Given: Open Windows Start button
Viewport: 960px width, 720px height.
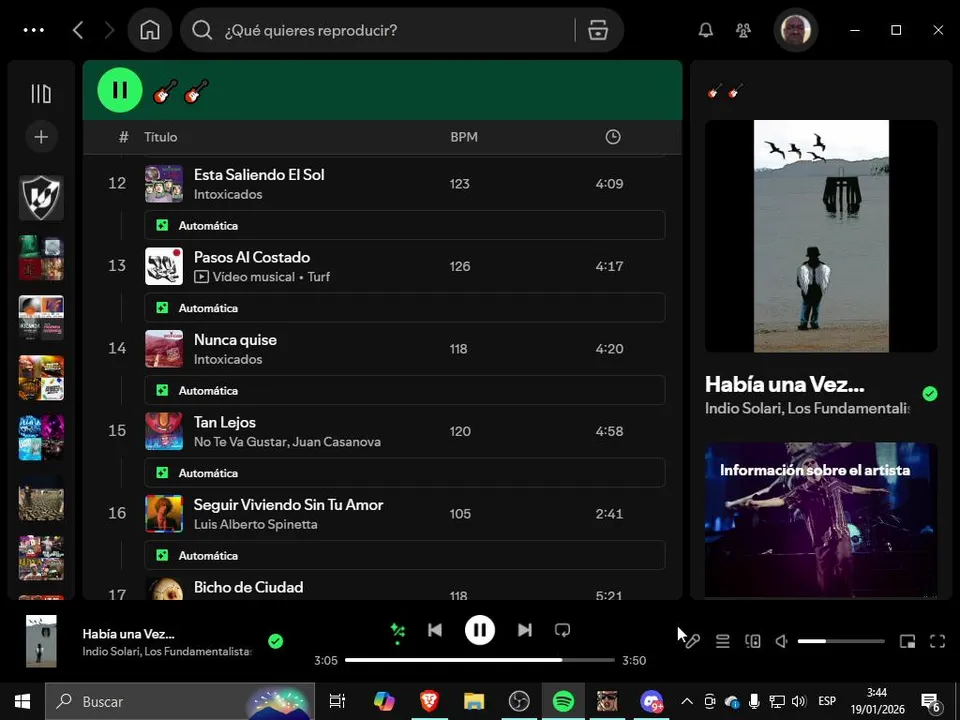Looking at the screenshot, I should pyautogui.click(x=23, y=701).
